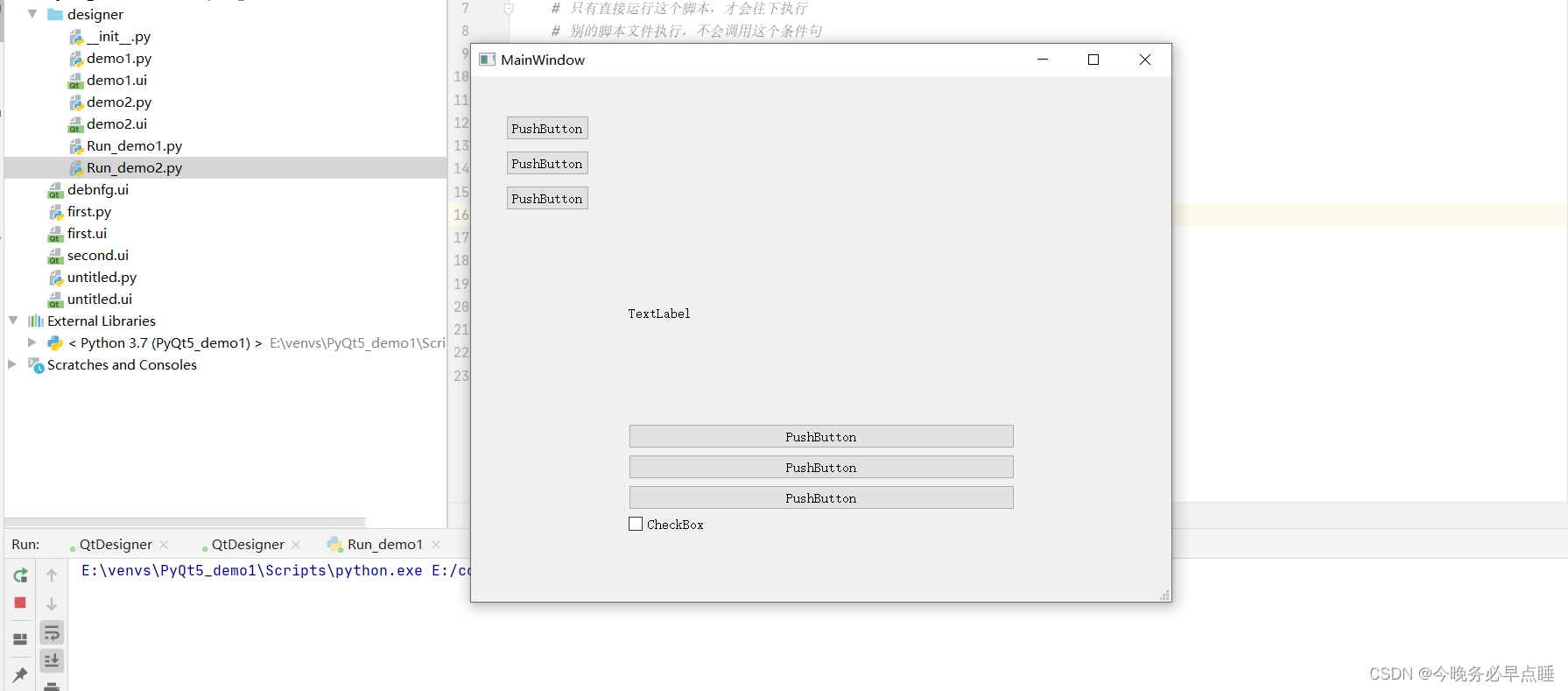This screenshot has height=691, width=1568.
Task: Click line number 16 in editor gutter
Action: 461,215
